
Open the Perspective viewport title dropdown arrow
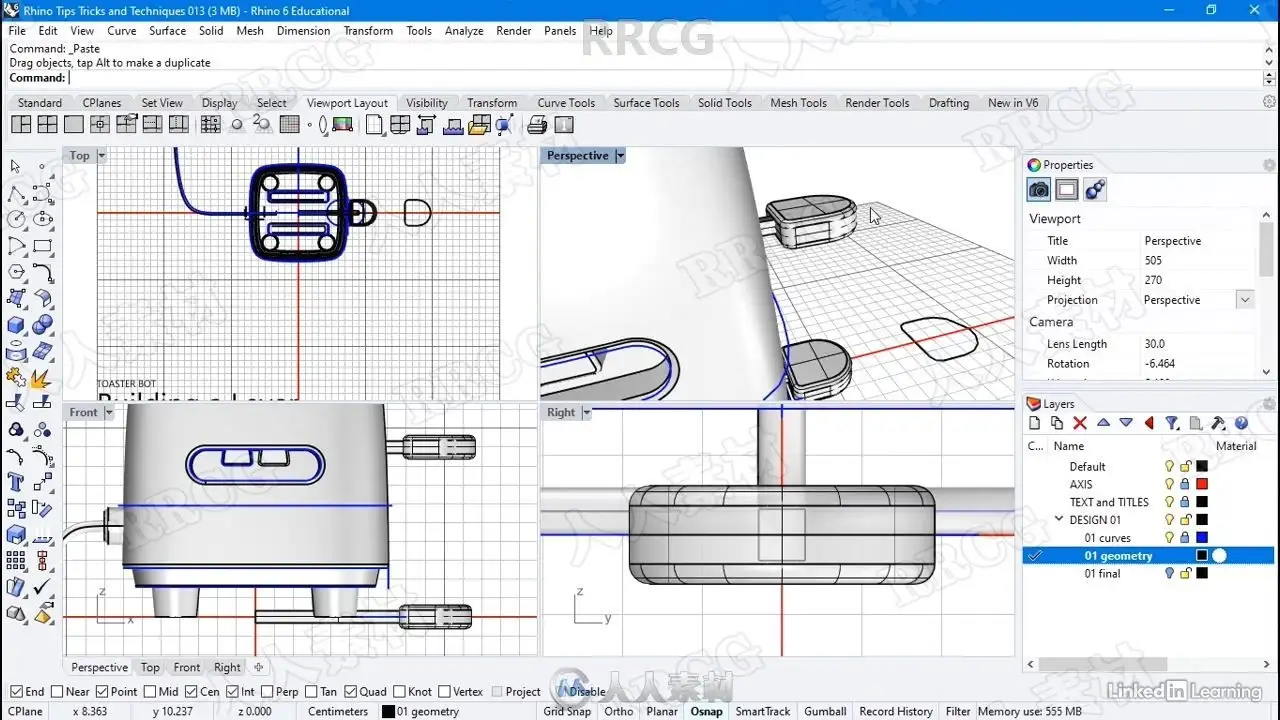(x=620, y=156)
